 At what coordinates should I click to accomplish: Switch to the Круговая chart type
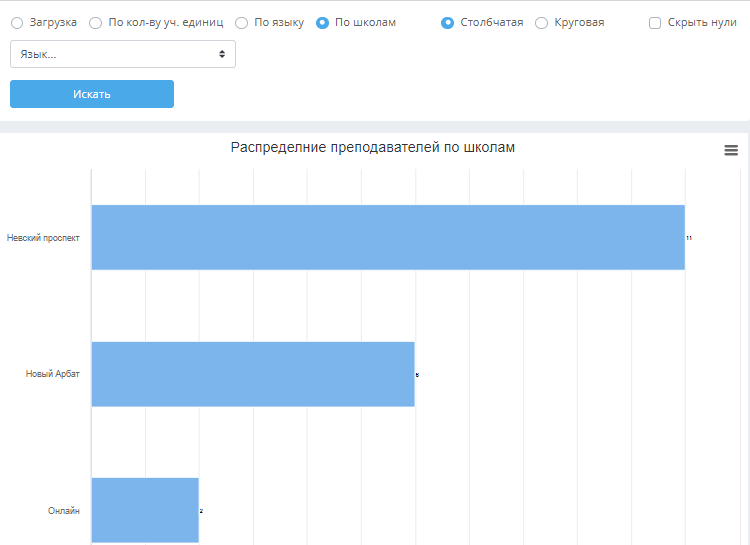(541, 23)
